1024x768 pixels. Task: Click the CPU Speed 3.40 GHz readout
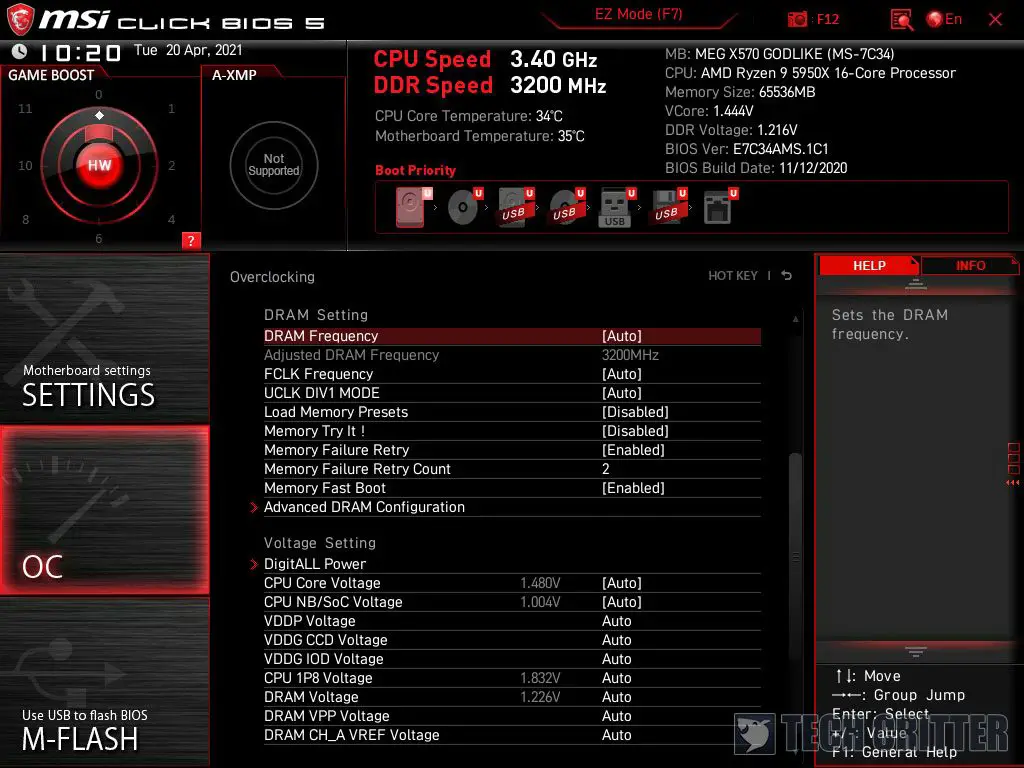(x=485, y=59)
